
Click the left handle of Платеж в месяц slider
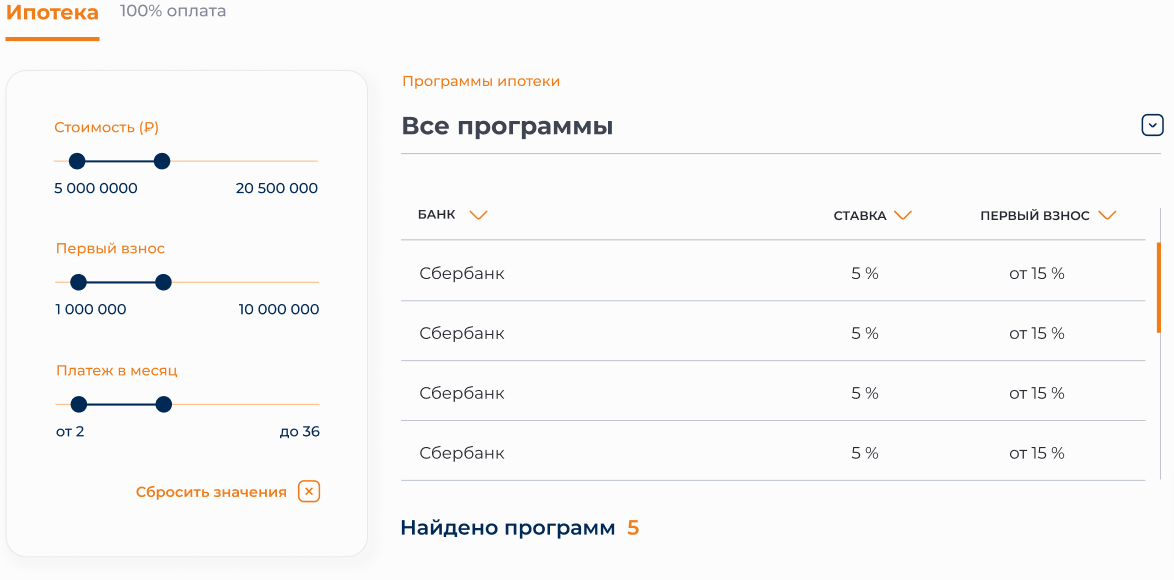79,404
